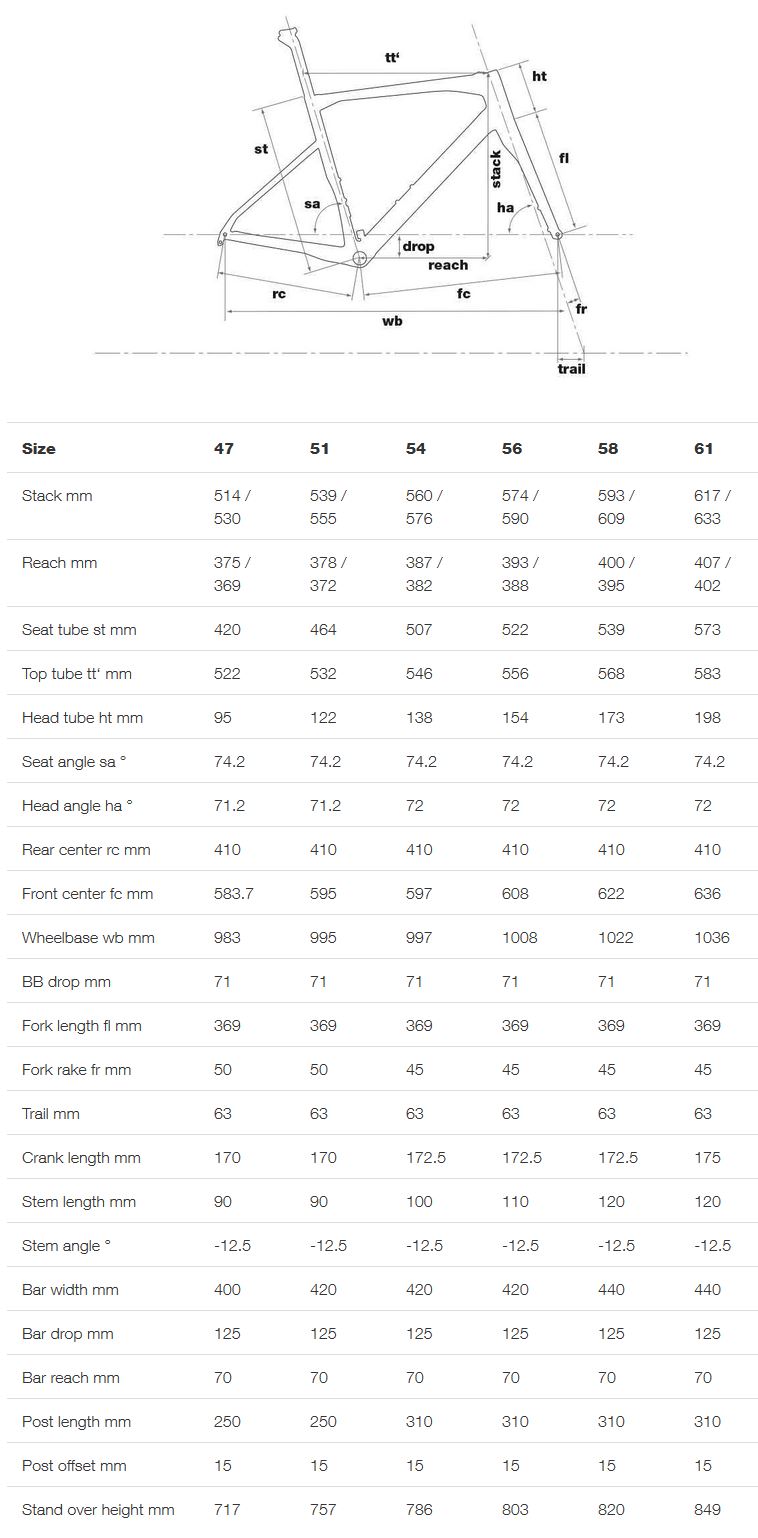Click the "Stand over height mm" row label
The height and width of the screenshot is (1538, 758).
coord(98,1510)
